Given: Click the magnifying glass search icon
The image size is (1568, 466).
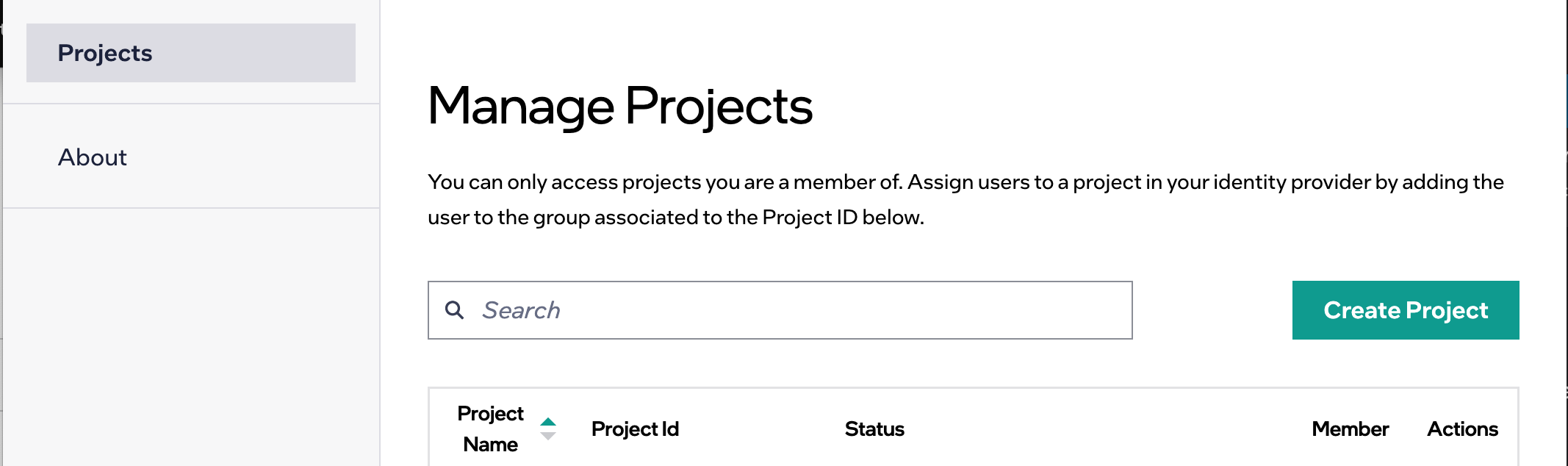Looking at the screenshot, I should pos(455,310).
